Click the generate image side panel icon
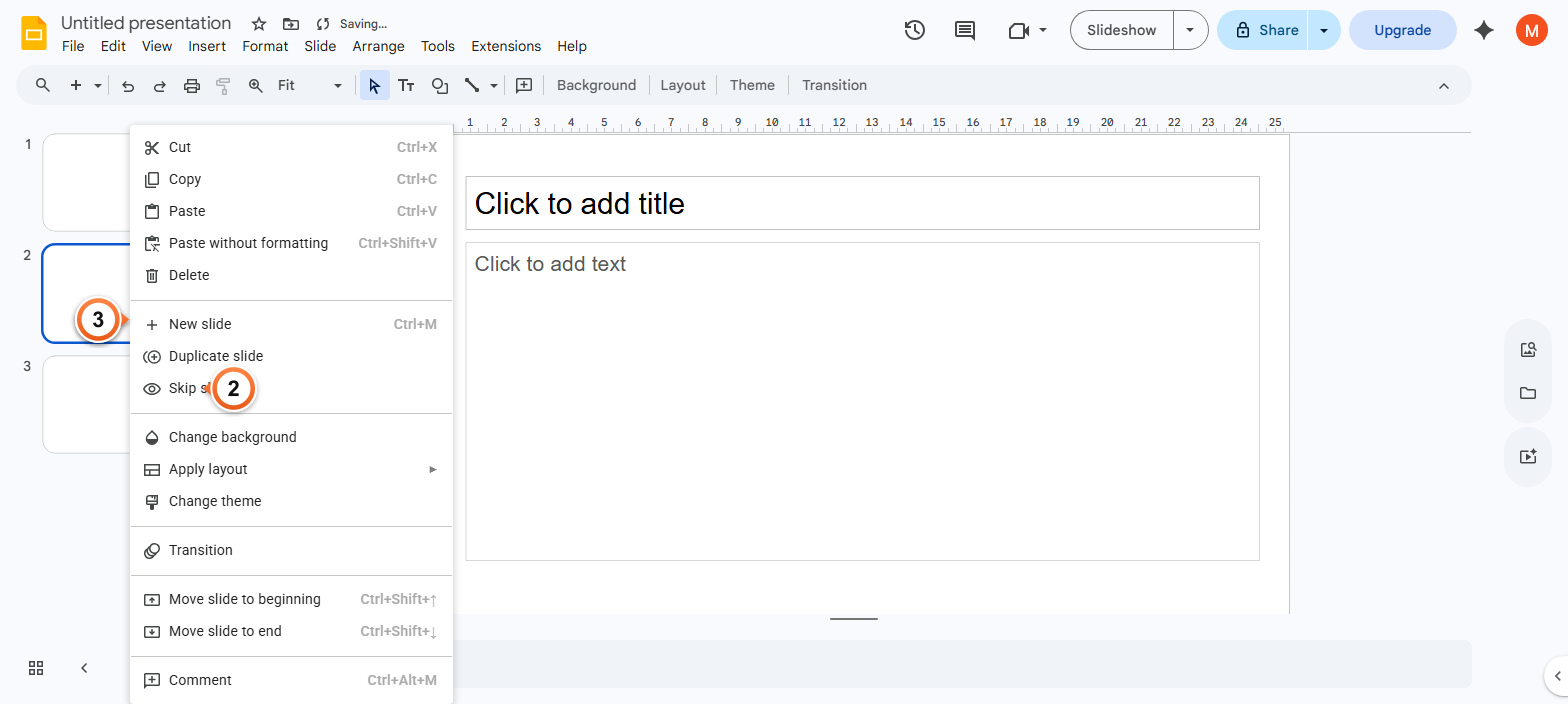This screenshot has height=704, width=1568. (1528, 456)
